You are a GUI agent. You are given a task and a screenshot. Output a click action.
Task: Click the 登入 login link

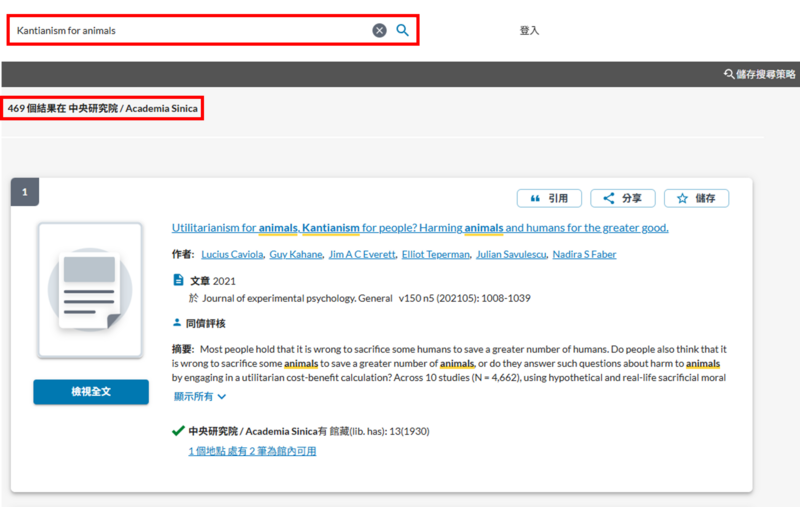[529, 31]
